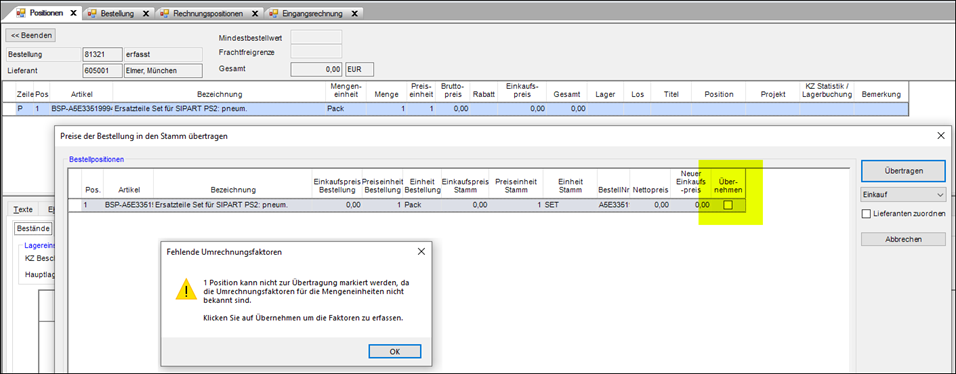Click the Bestellung number field 81321
This screenshot has height=374, width=956.
pyautogui.click(x=101, y=54)
